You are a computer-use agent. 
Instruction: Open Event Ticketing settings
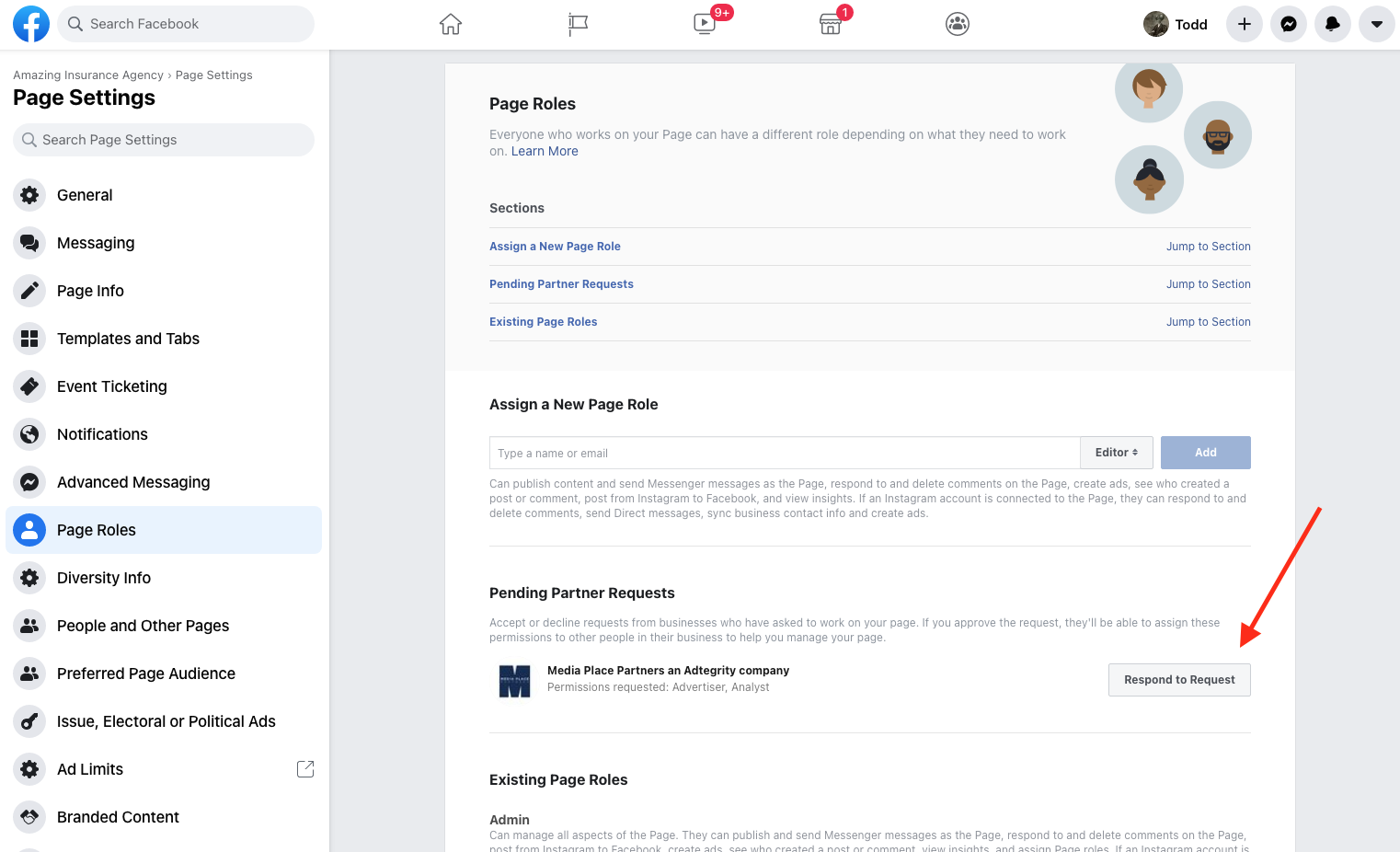click(164, 386)
